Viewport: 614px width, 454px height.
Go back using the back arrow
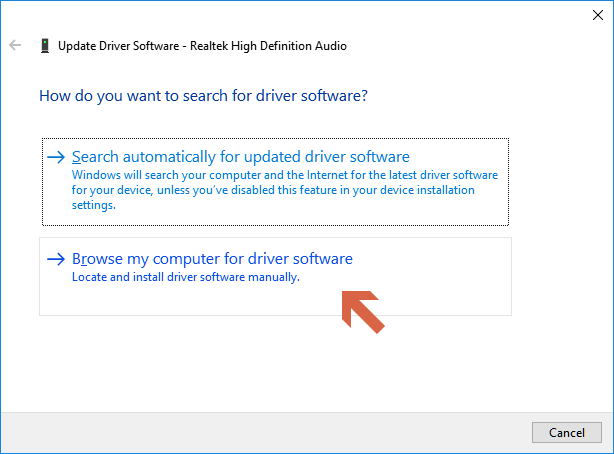(15, 45)
